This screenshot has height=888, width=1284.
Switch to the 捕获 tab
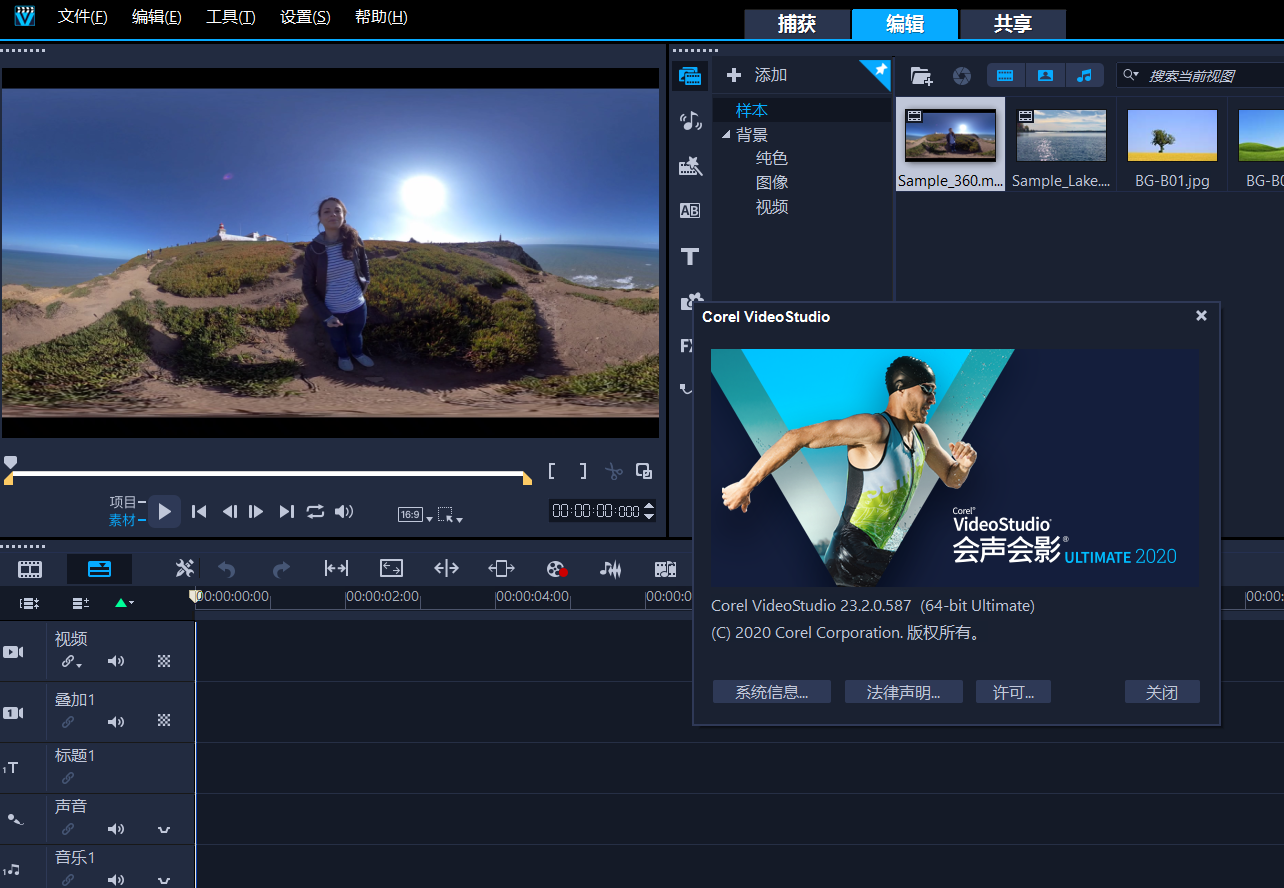pyautogui.click(x=797, y=25)
